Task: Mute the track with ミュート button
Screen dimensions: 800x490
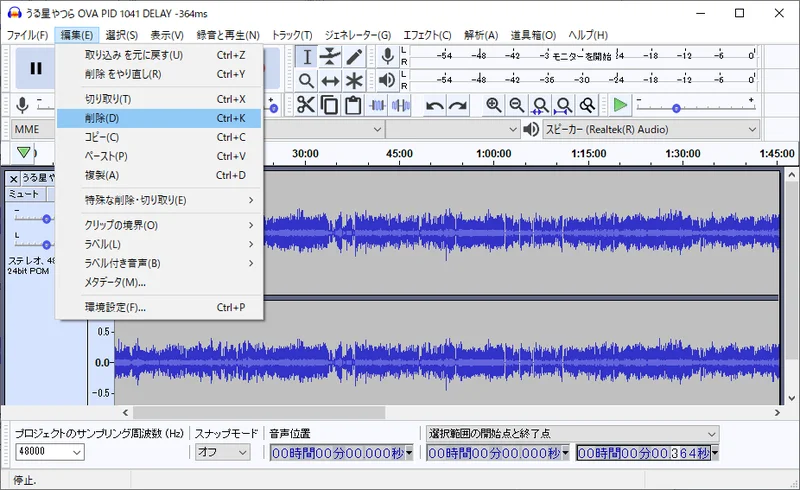Action: [25, 194]
